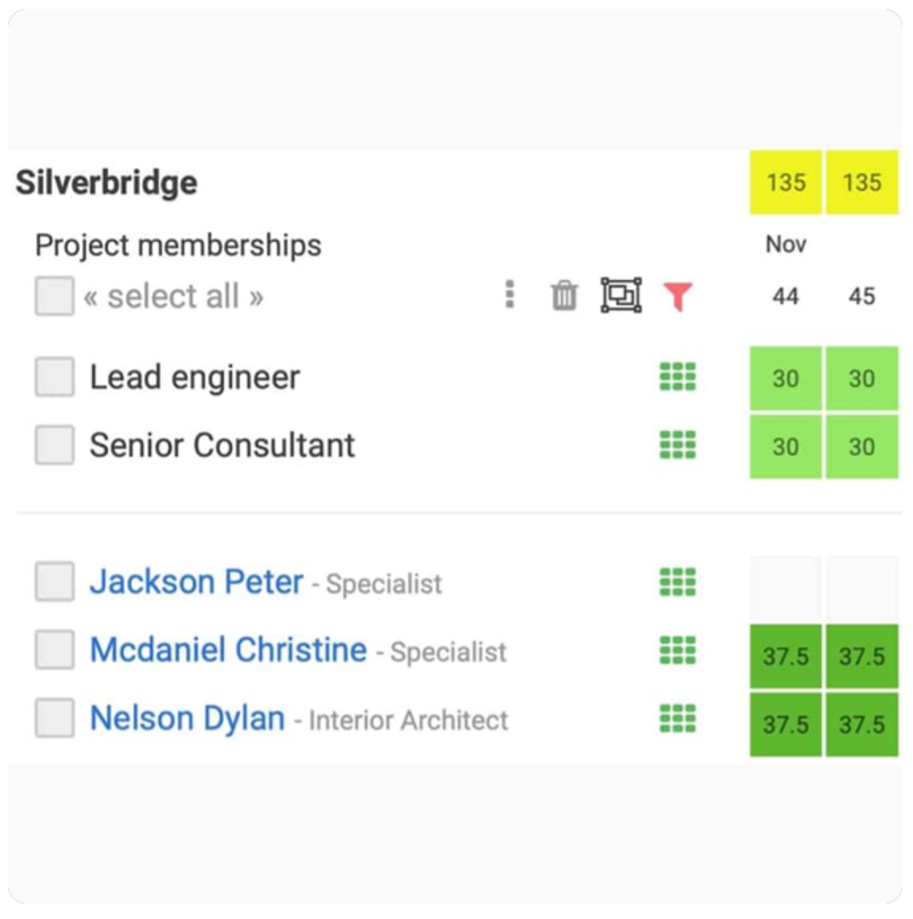
Task: Open grid icon for Jackson Peter
Action: (x=677, y=582)
